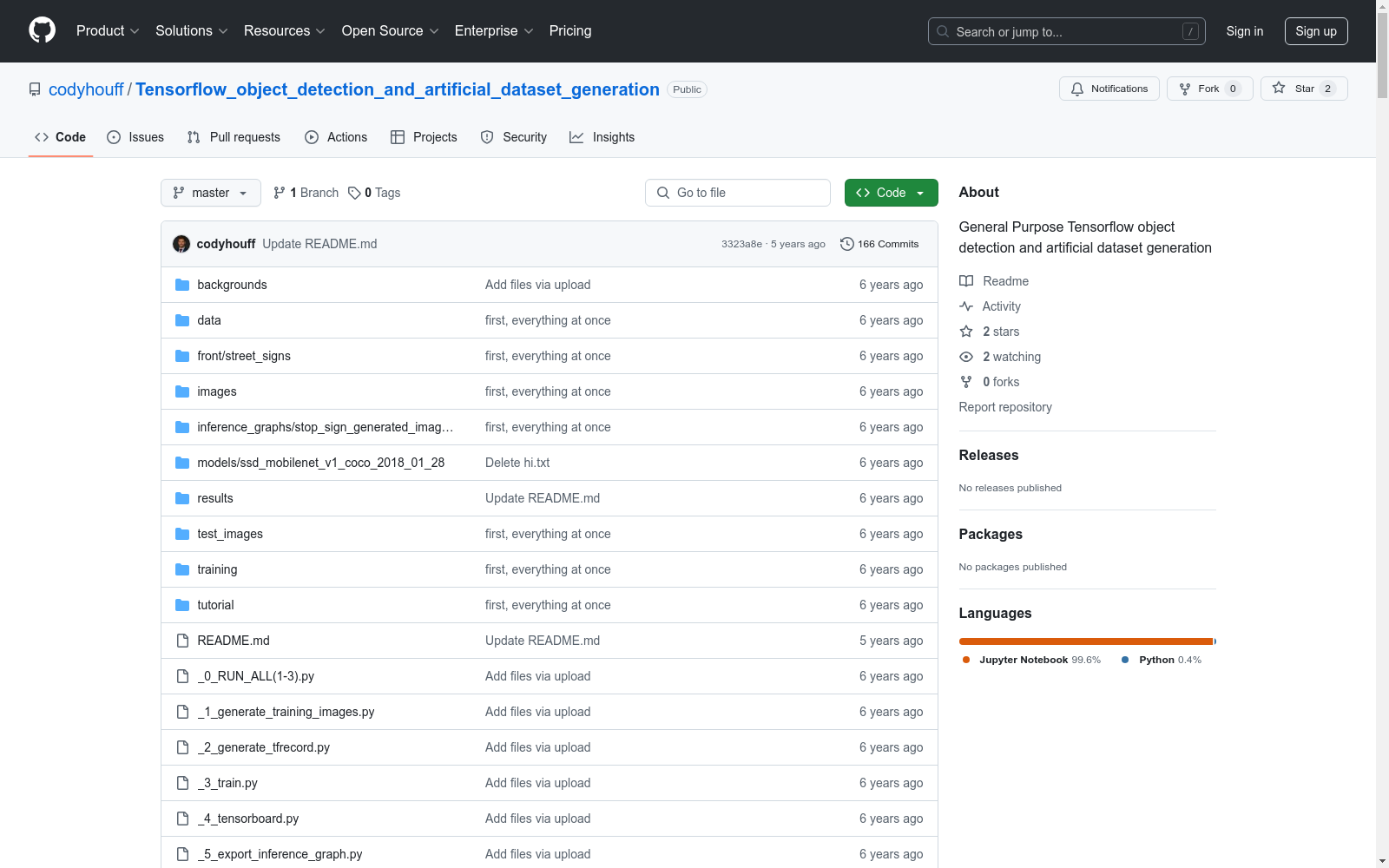Click the Releases heading link

[989, 455]
